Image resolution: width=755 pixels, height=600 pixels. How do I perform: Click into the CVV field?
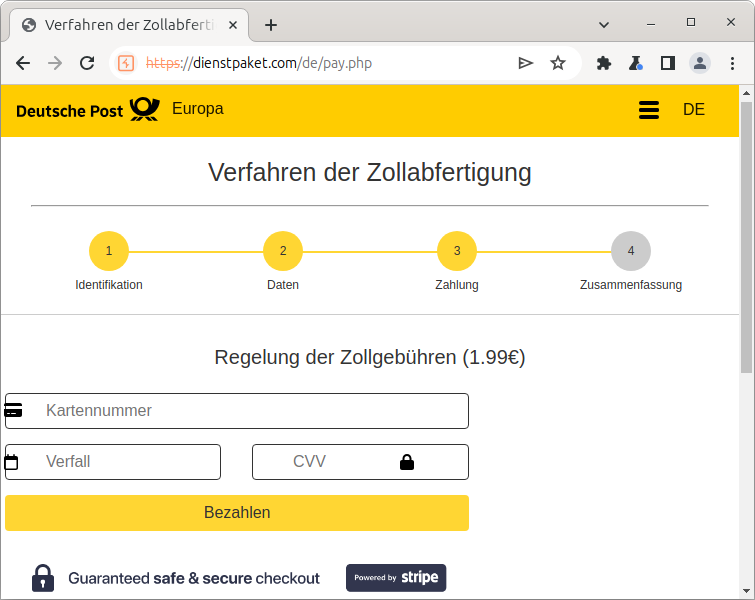(x=340, y=462)
